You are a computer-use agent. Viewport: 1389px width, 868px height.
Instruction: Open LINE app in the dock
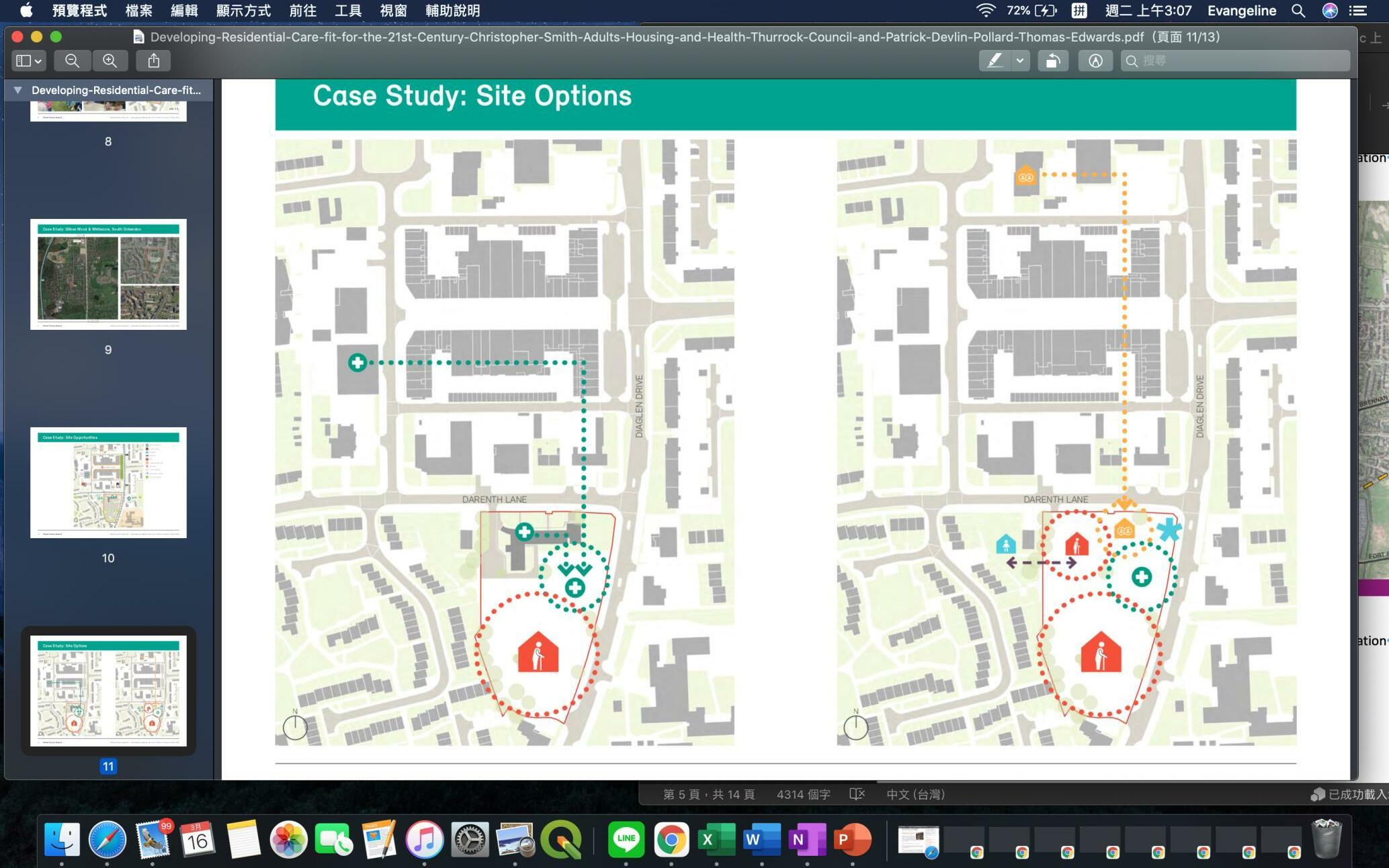(626, 839)
